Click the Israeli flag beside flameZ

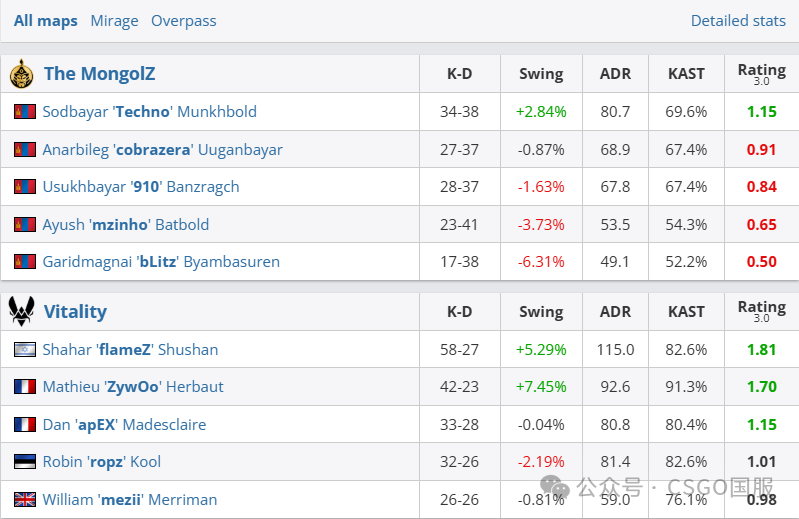click(x=25, y=350)
